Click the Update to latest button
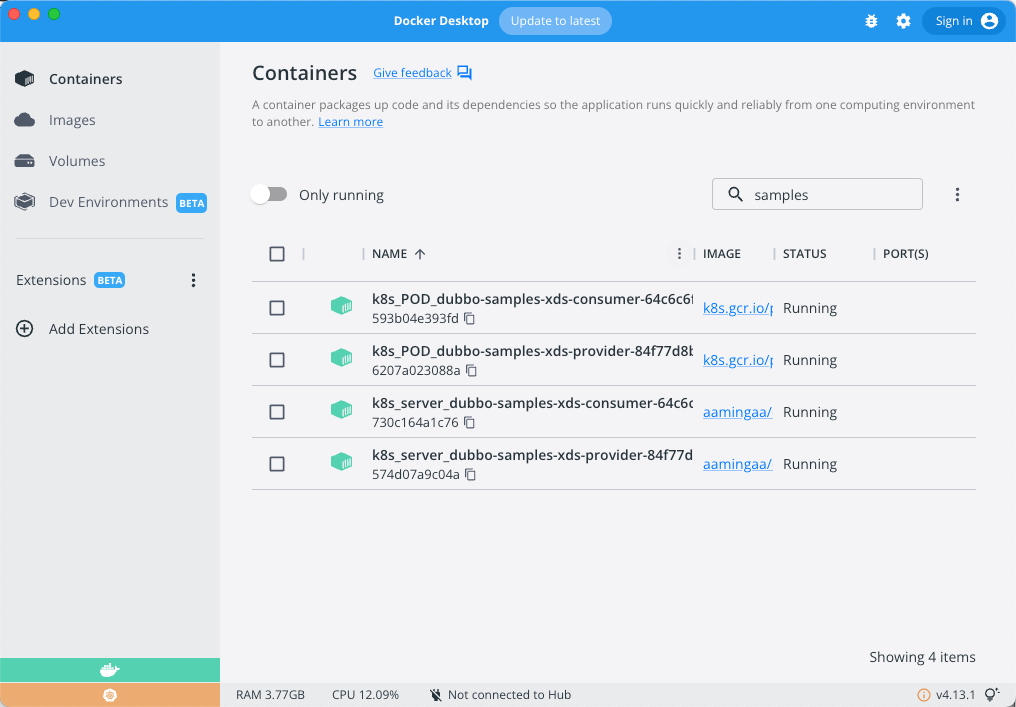 (555, 21)
